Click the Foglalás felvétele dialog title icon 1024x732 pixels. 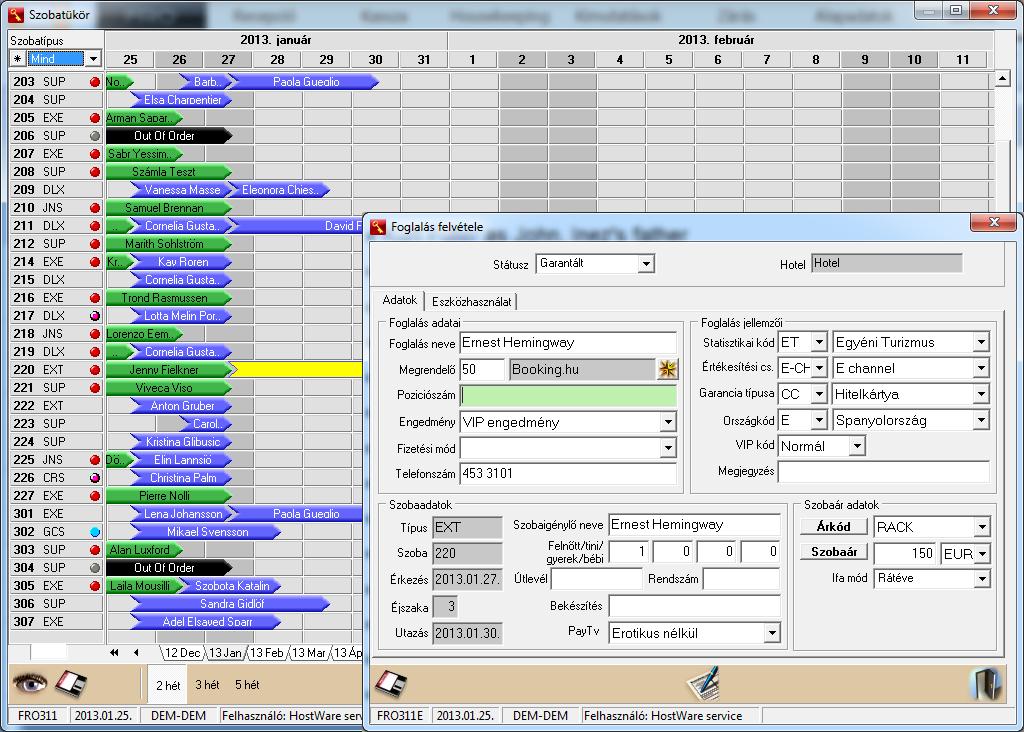click(378, 227)
